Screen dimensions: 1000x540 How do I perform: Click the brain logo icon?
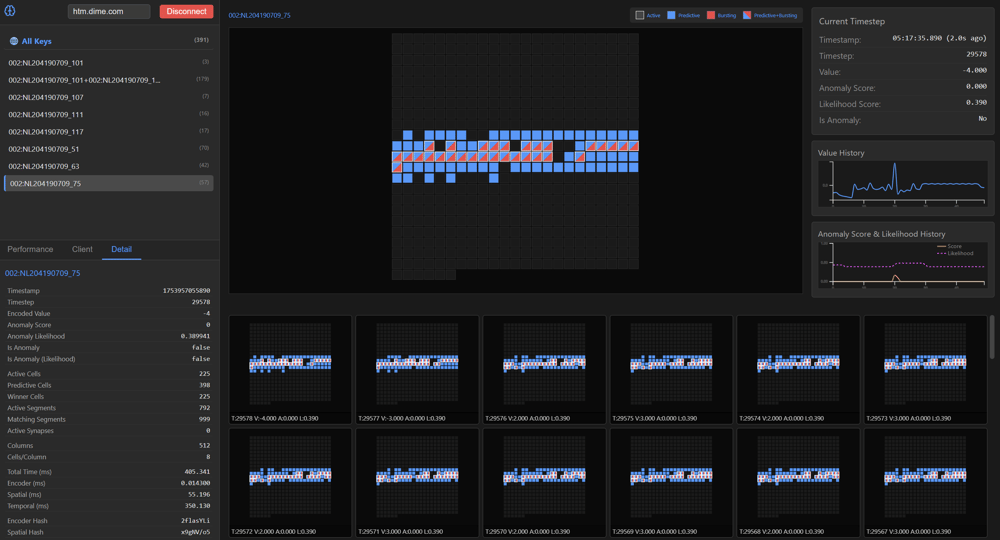point(10,11)
